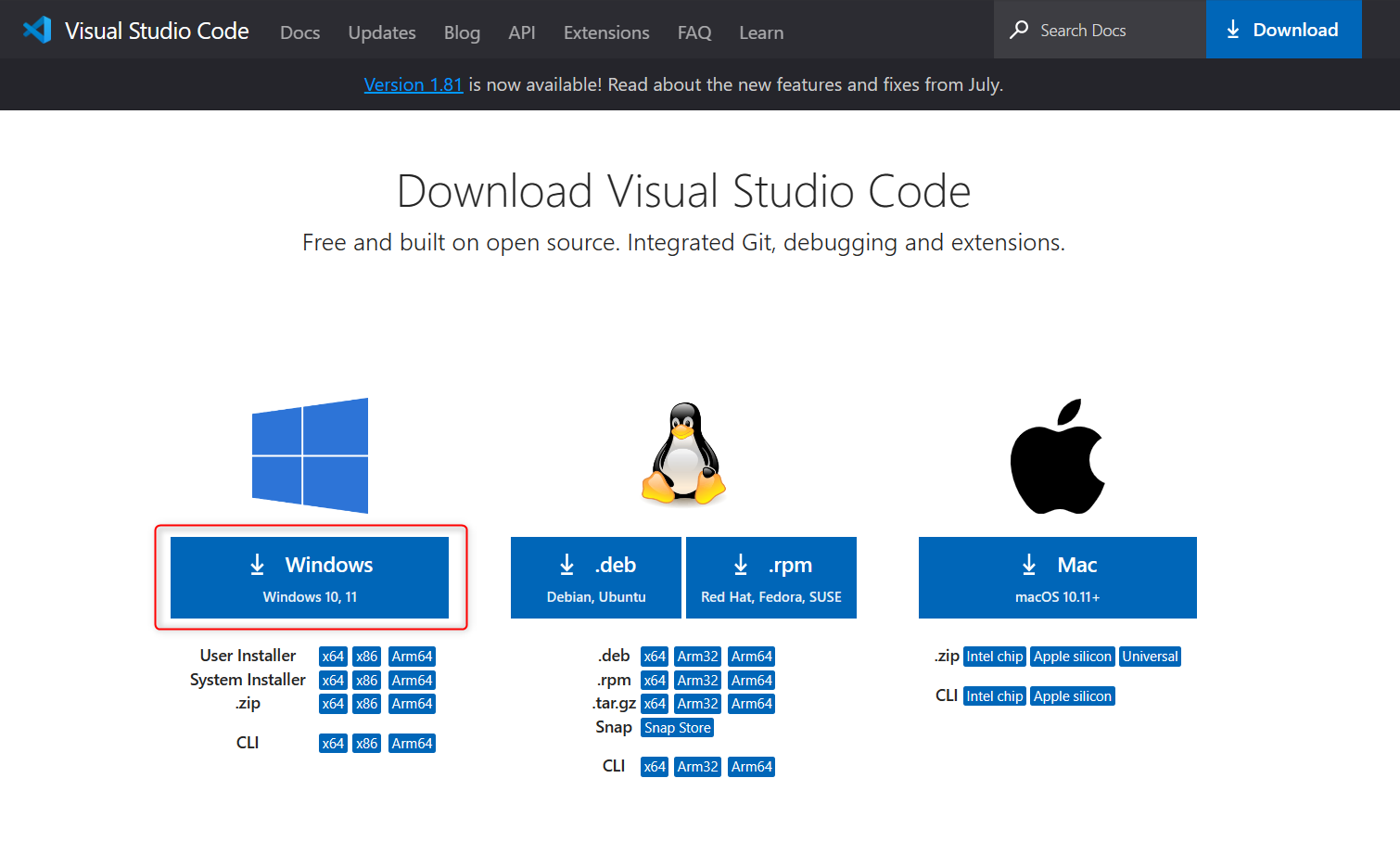Choose .tar.gz Arm32 download
This screenshot has width=1400, height=842.
tap(698, 704)
